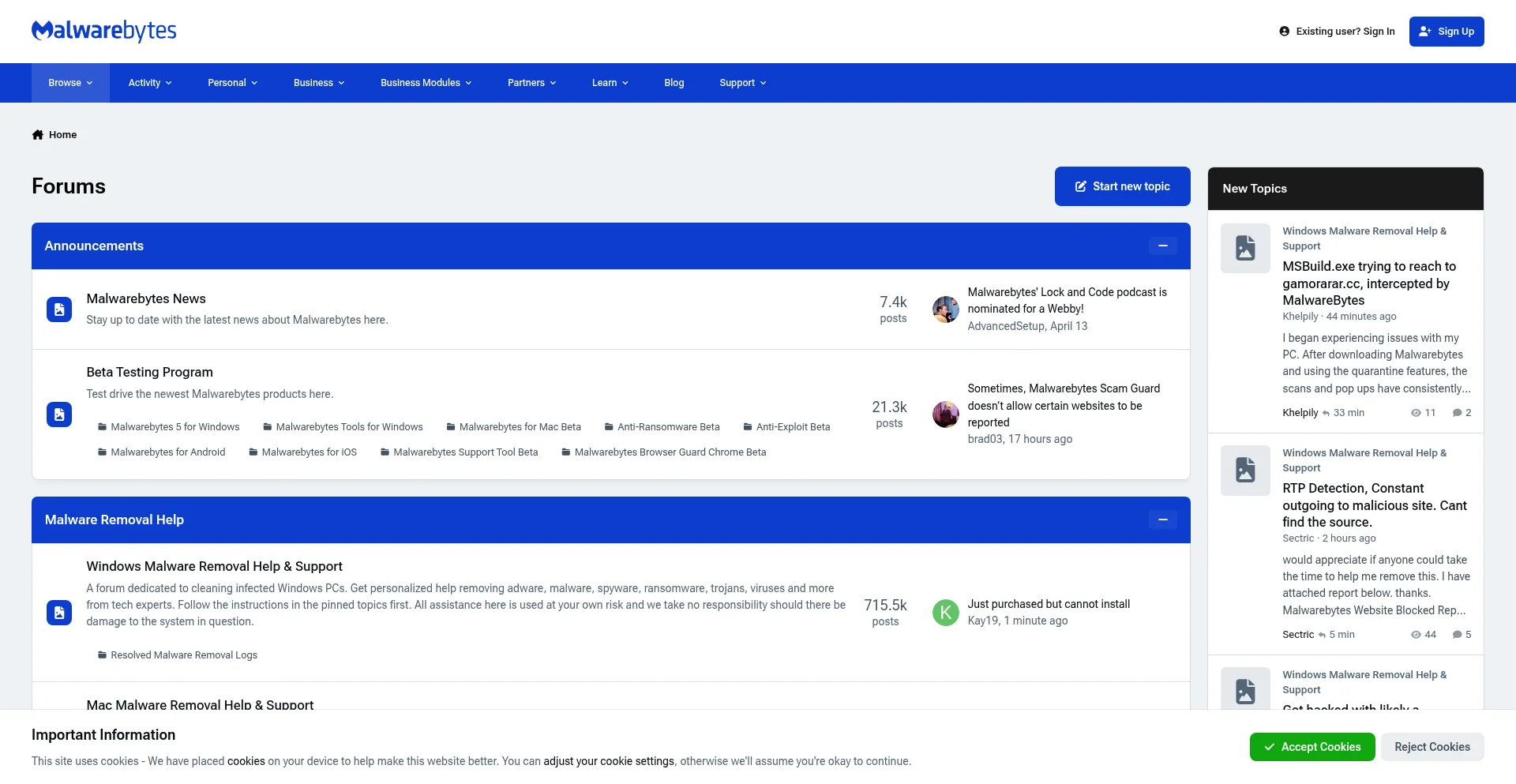Click Khelpily author name with 33 min

pyautogui.click(x=1300, y=413)
